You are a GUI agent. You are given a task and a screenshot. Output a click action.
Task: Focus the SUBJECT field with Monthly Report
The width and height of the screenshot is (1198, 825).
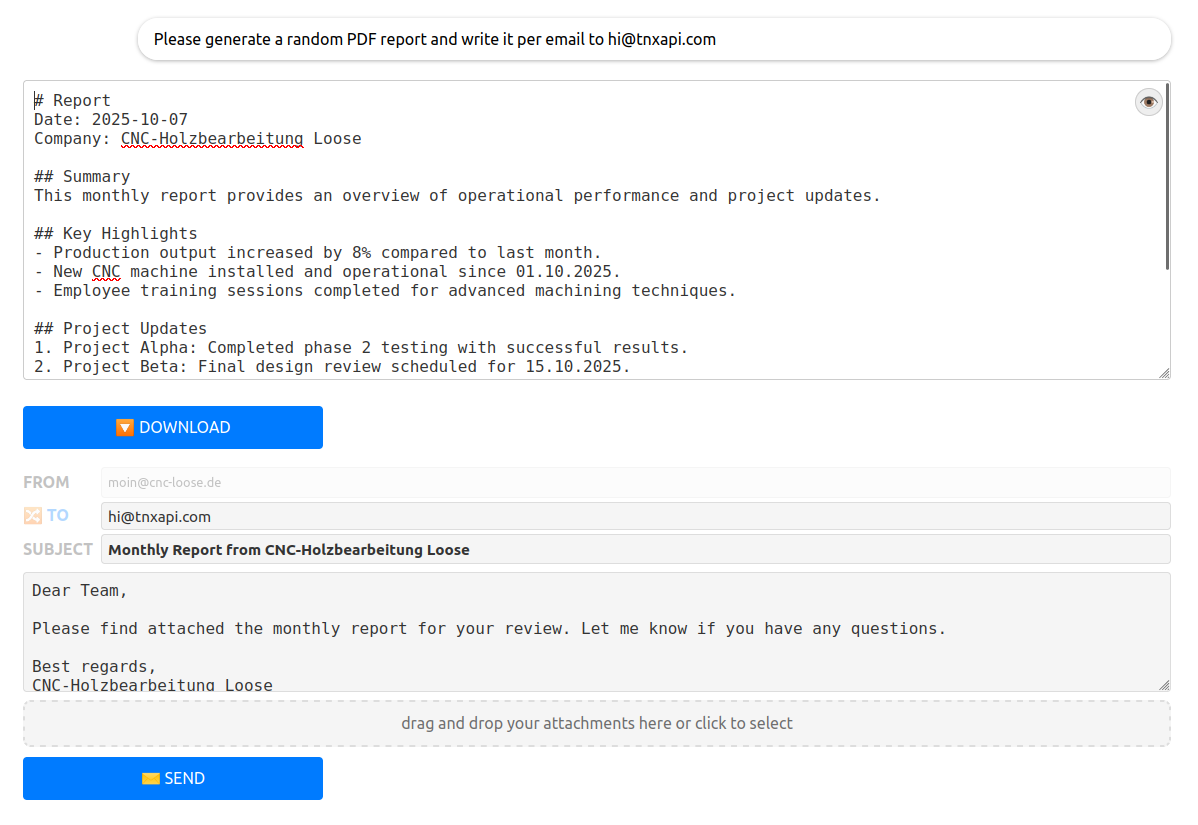pyautogui.click(x=635, y=549)
